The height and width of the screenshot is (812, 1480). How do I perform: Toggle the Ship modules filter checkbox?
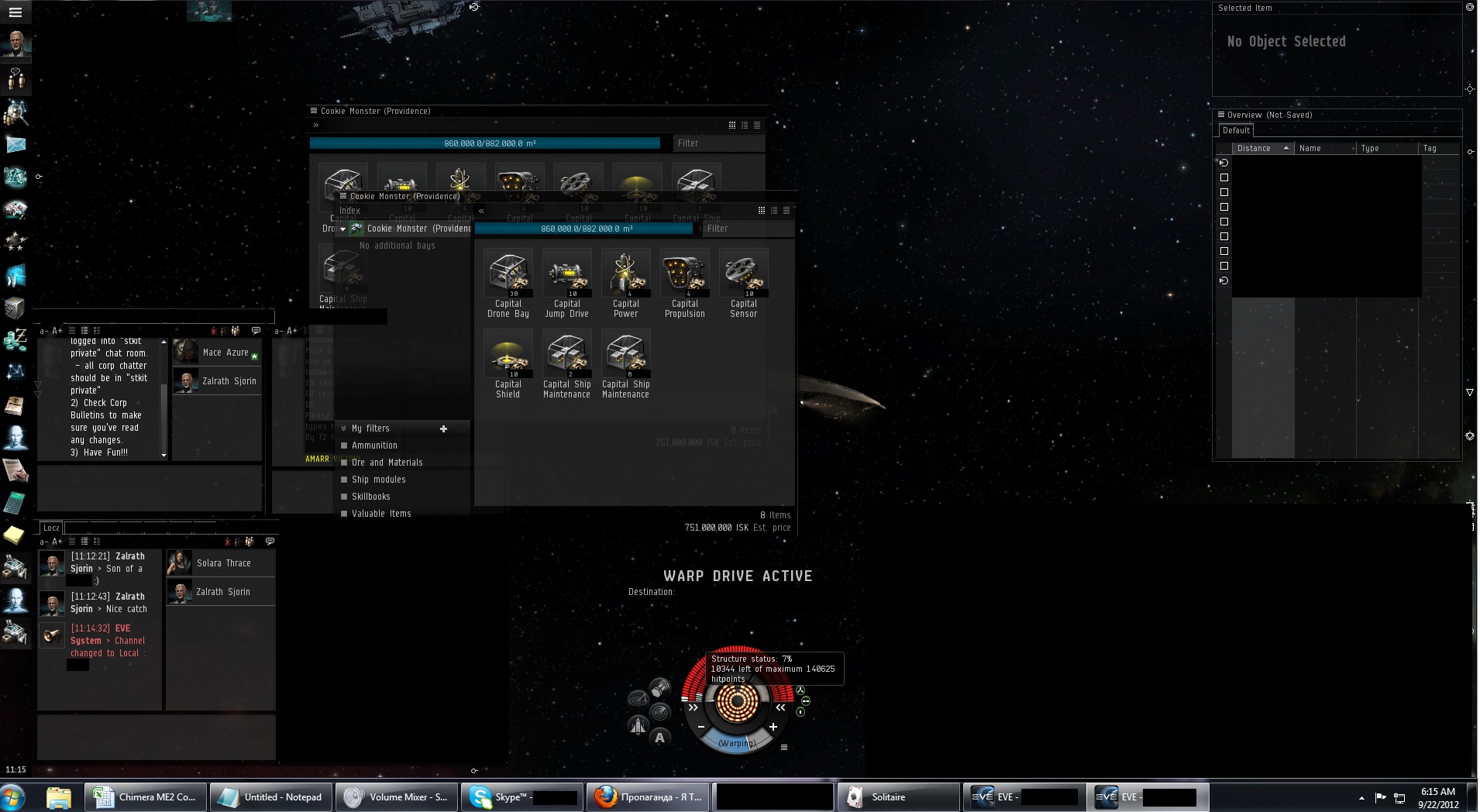(344, 480)
